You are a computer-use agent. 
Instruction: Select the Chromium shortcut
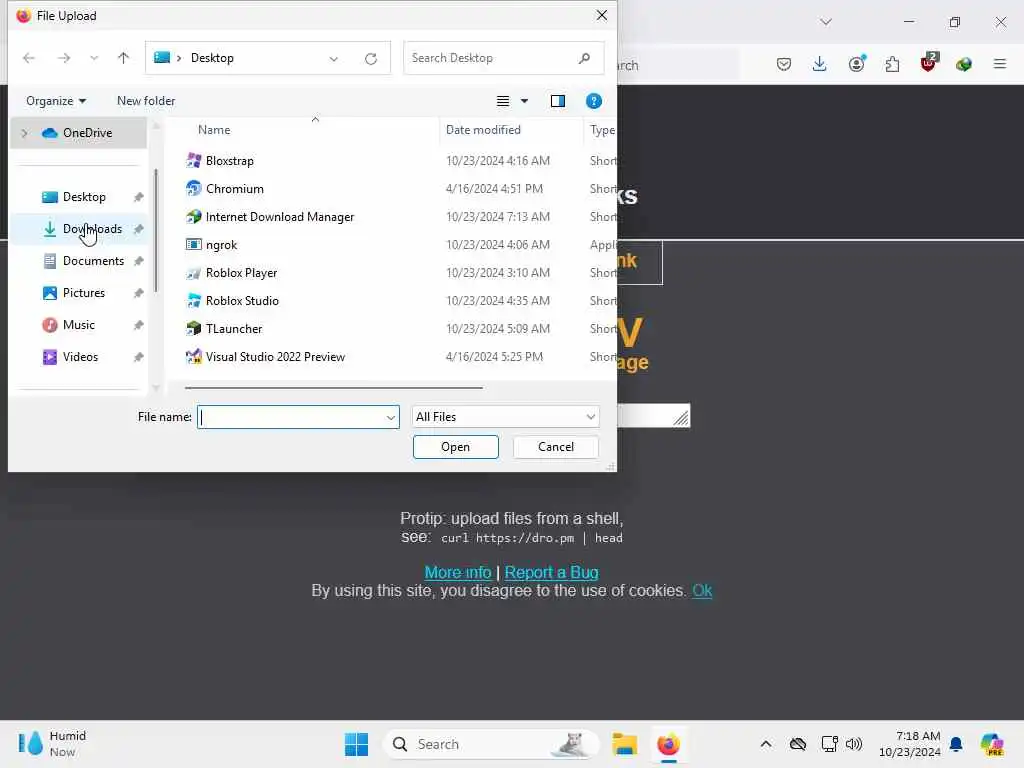click(x=234, y=189)
